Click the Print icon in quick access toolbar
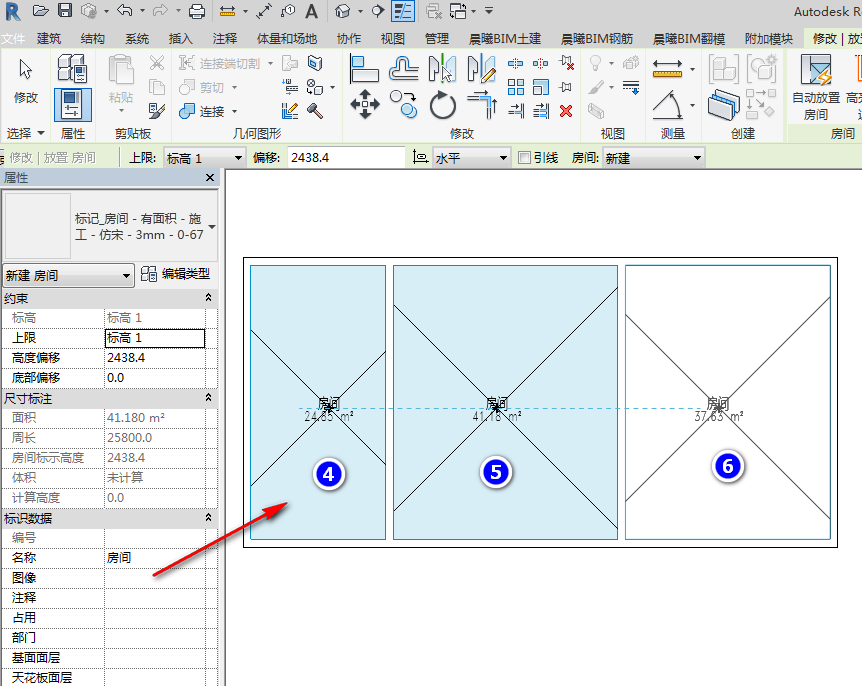 (196, 11)
